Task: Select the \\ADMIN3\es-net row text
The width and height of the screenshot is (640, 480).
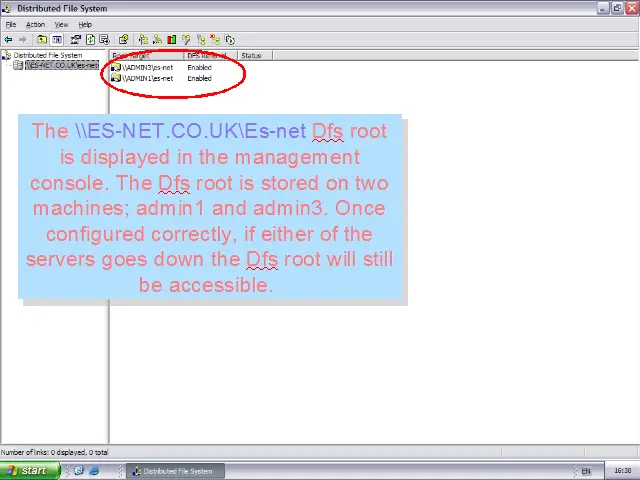Action: pos(147,67)
